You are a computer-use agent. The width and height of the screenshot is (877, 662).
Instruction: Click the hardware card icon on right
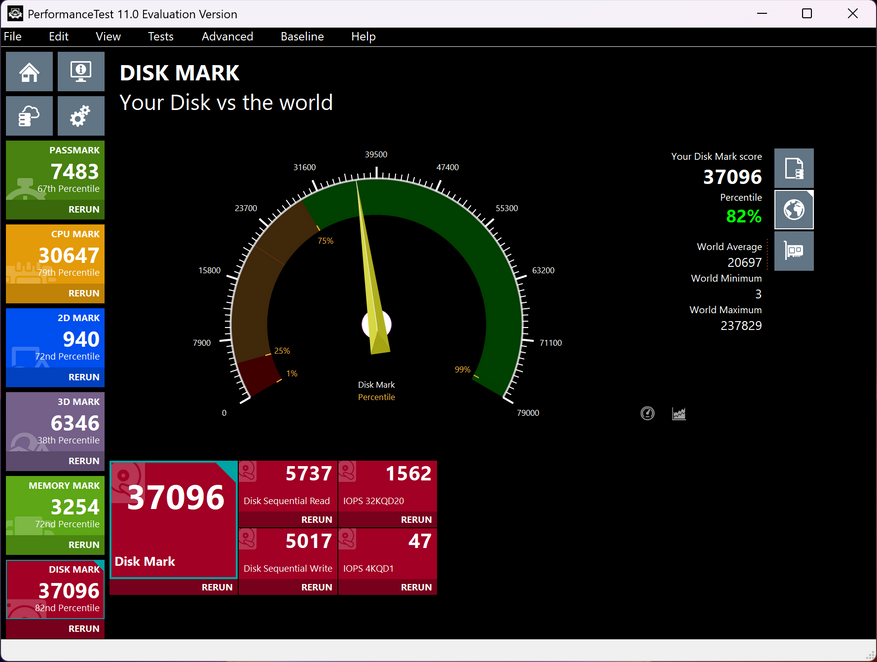coord(794,251)
